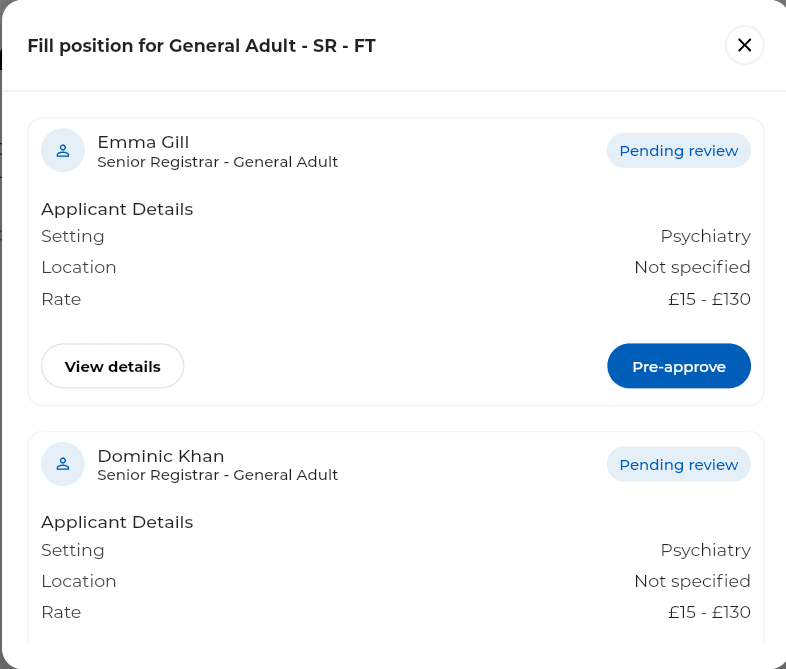The height and width of the screenshot is (669, 786).
Task: Click Dominic Khan's Psychiatry setting value
Action: pos(705,550)
